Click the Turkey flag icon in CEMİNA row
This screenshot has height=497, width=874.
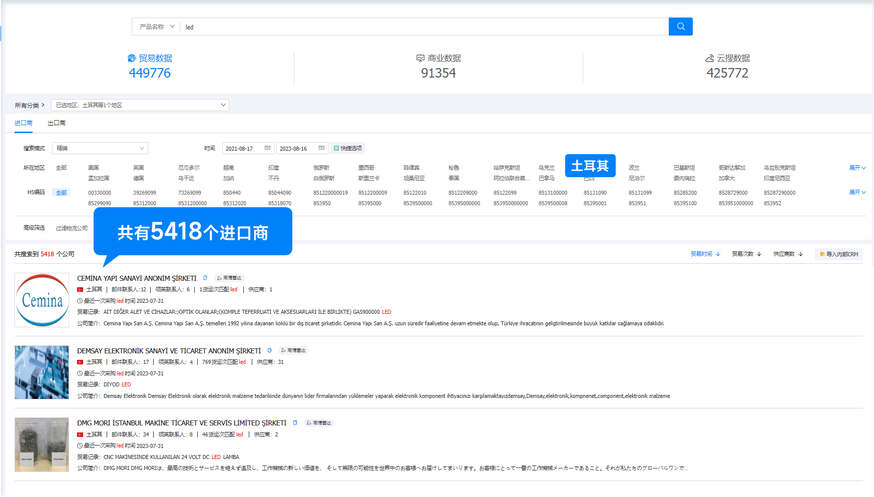click(x=80, y=289)
